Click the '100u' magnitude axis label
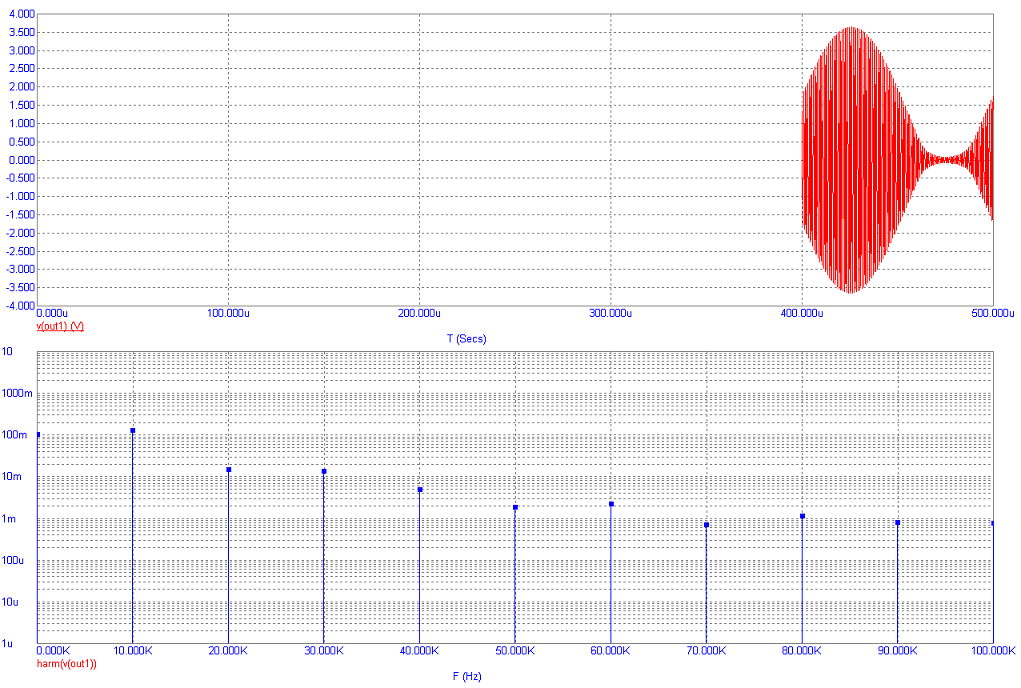 point(13,560)
